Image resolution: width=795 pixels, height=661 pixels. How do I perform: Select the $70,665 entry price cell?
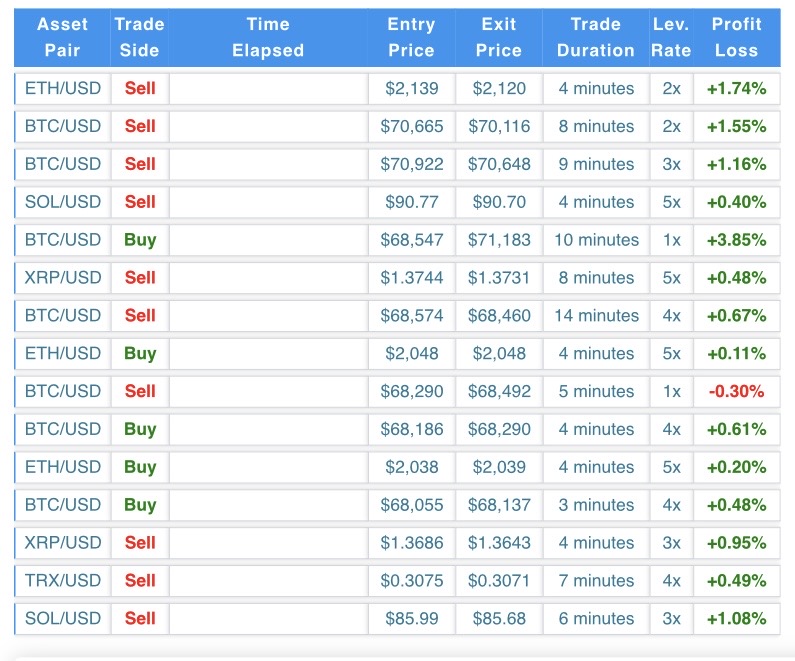tap(411, 126)
